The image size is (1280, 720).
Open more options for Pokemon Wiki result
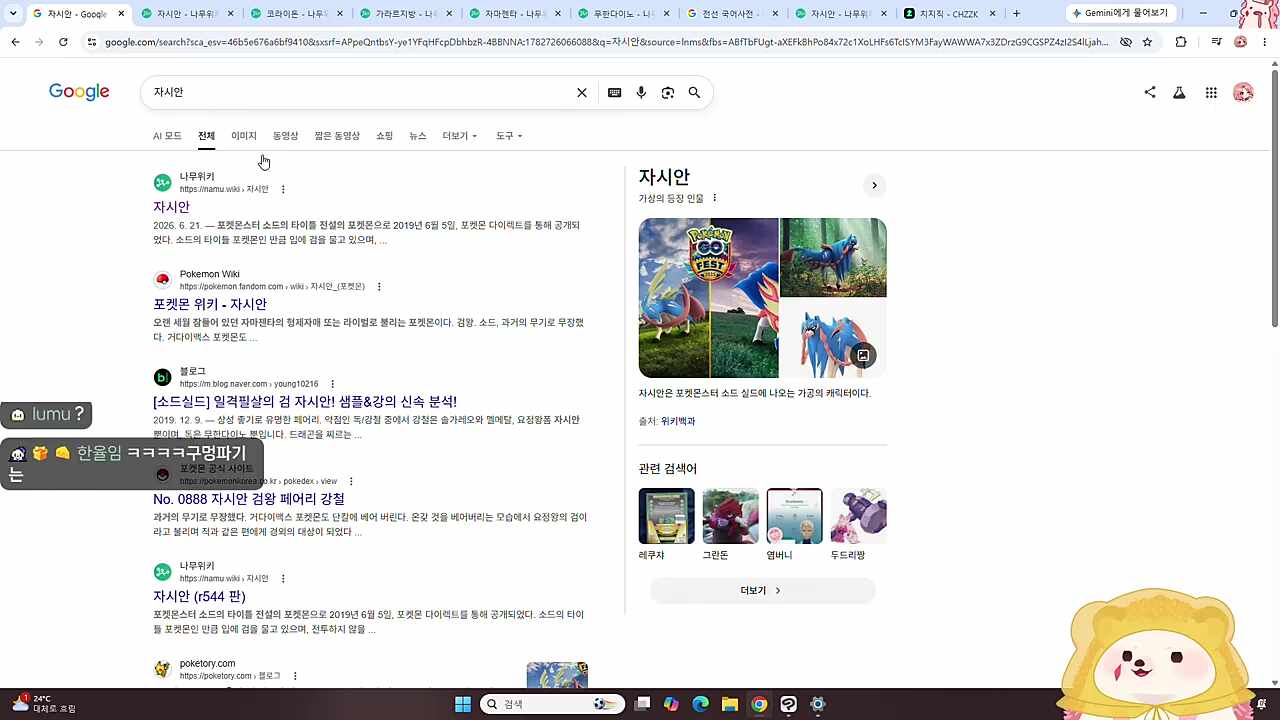379,287
